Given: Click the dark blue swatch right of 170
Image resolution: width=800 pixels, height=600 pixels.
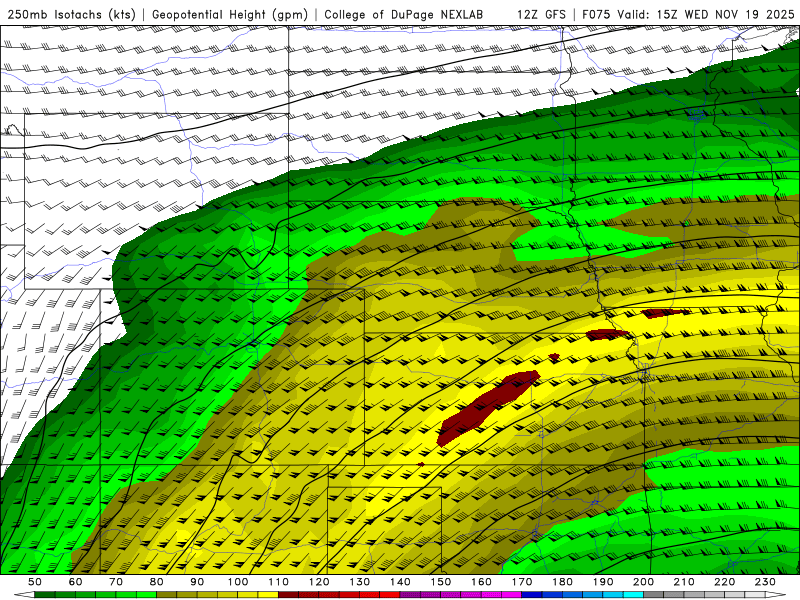Looking at the screenshot, I should (532, 595).
